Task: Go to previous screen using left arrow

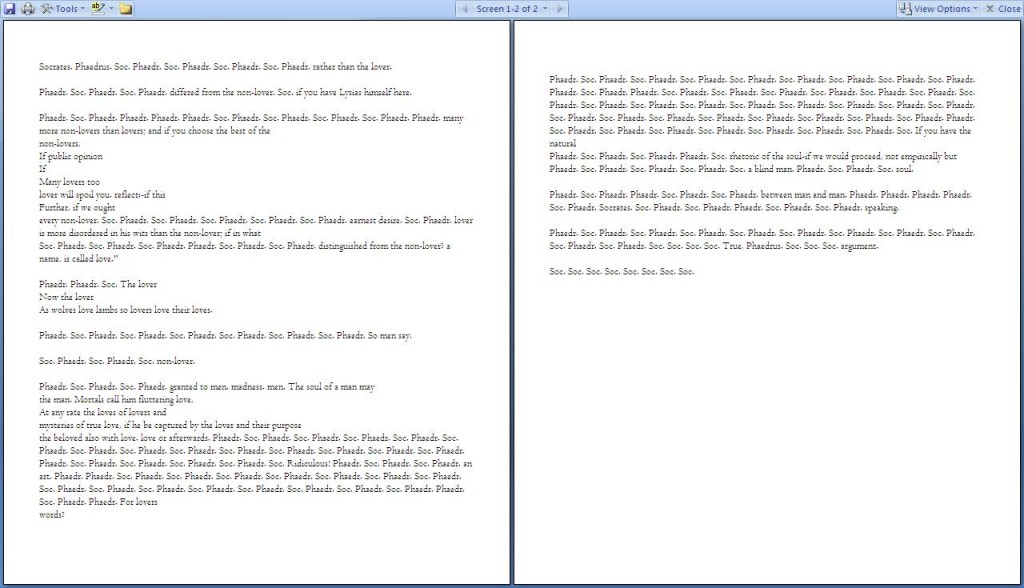Action: 463,9
